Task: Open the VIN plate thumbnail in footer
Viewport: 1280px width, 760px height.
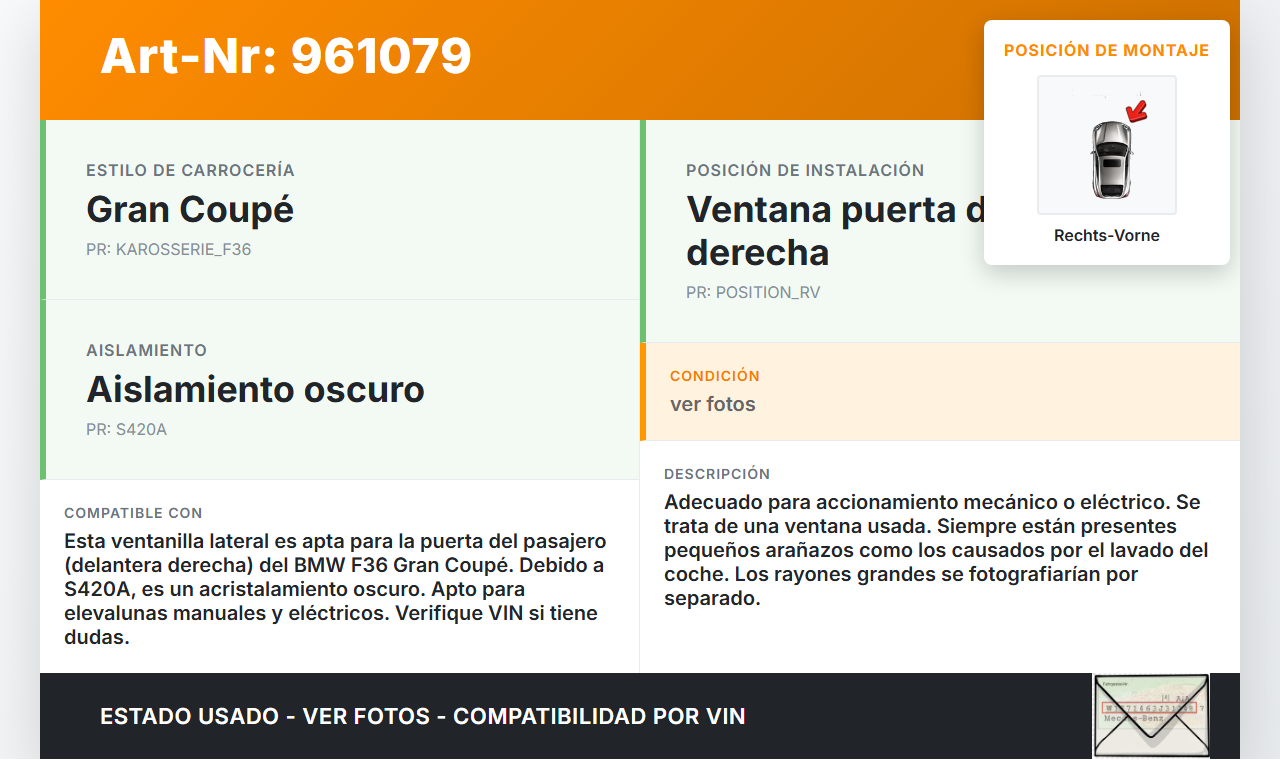Action: tap(1151, 716)
